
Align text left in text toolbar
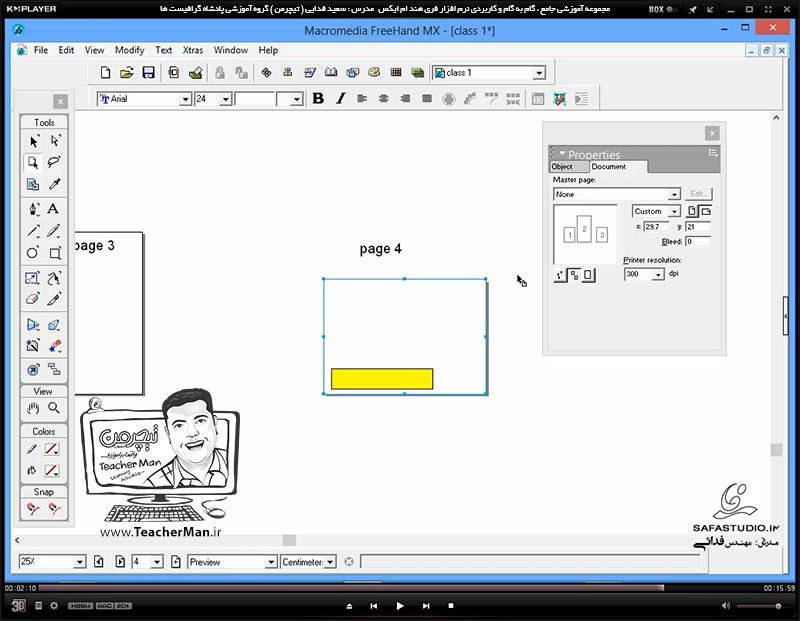362,98
